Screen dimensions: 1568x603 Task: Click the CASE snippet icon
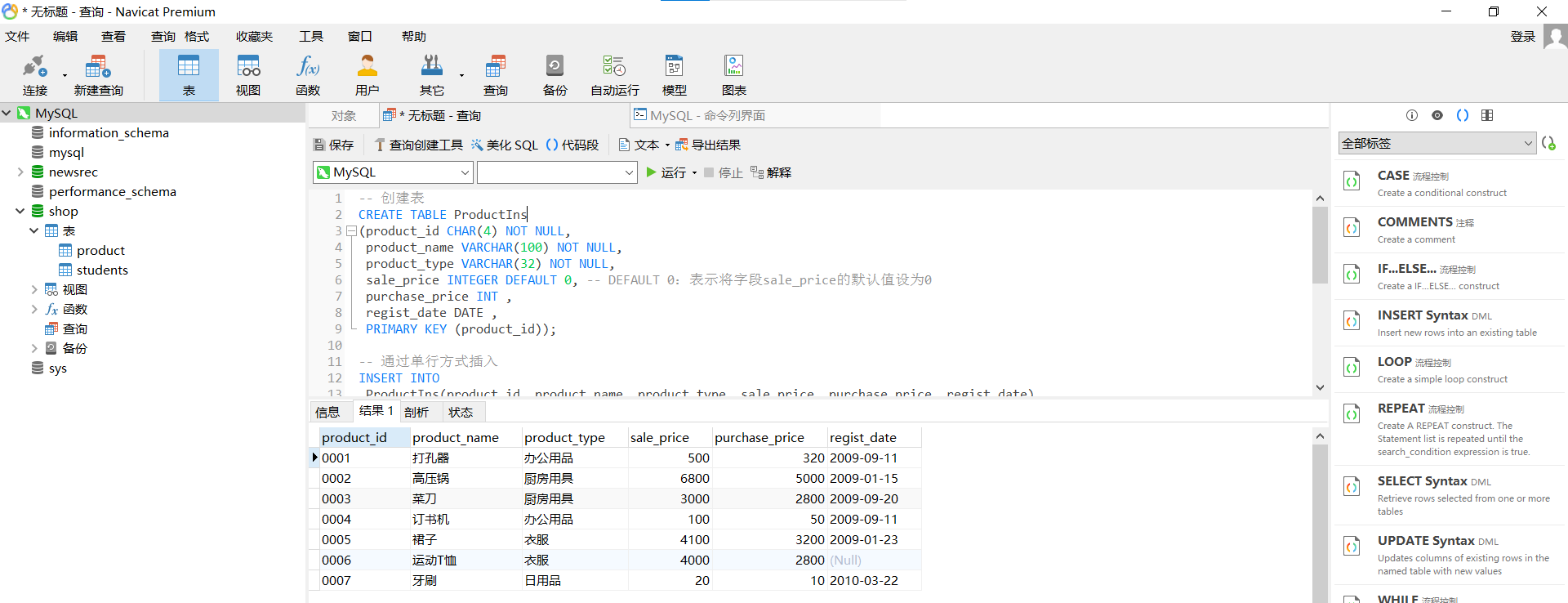(x=1352, y=181)
